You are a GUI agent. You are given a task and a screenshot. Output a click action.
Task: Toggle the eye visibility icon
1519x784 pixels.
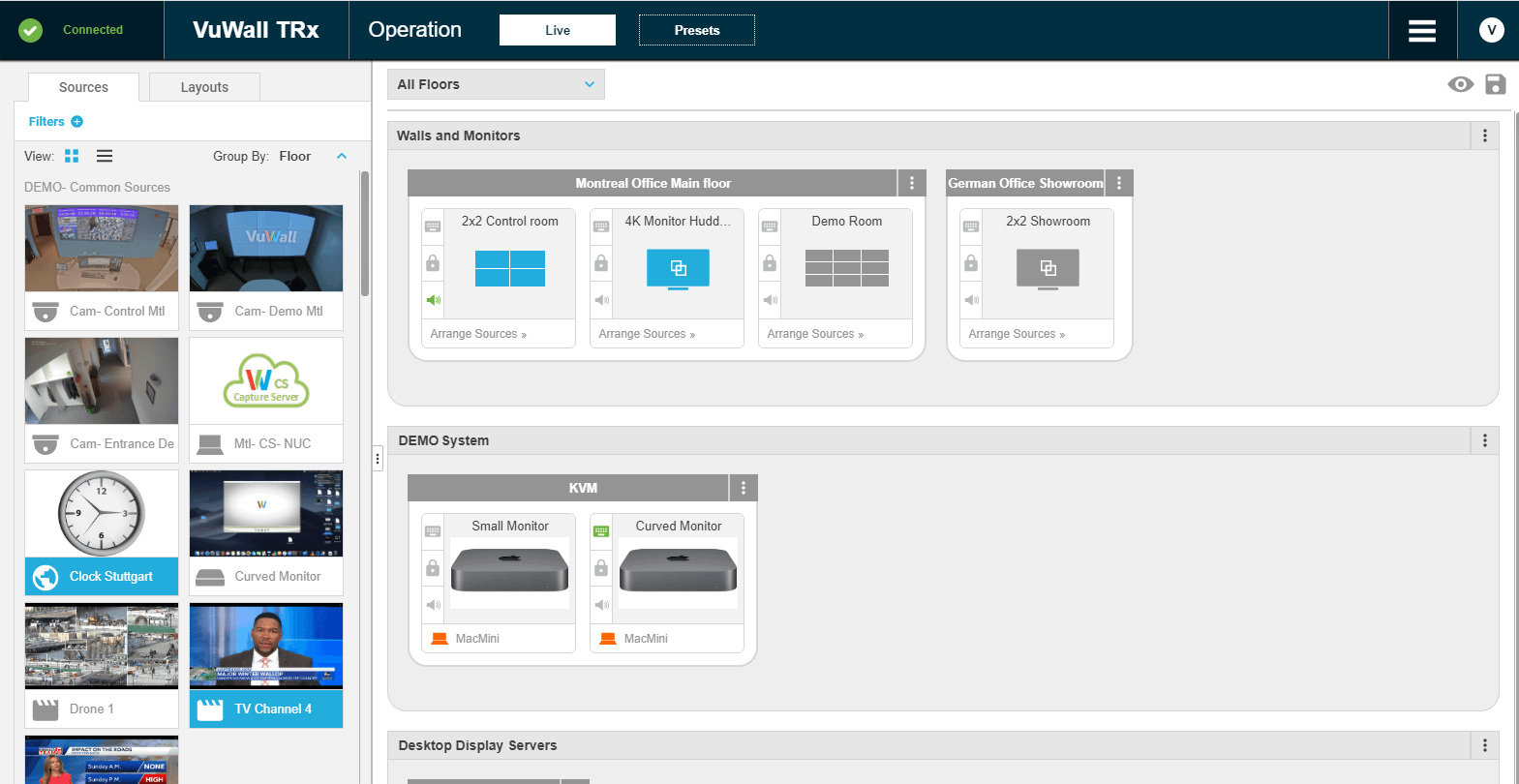point(1460,84)
